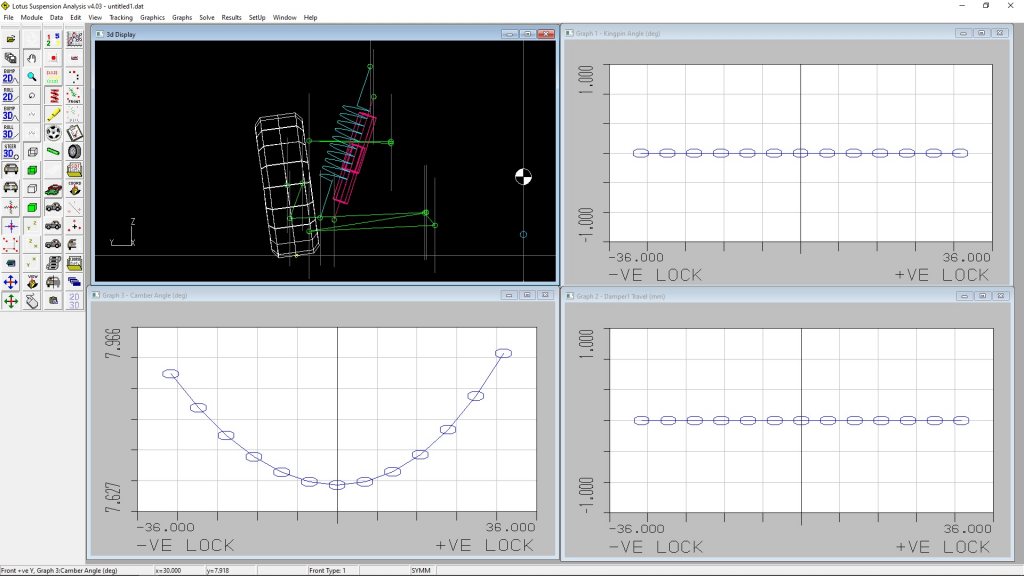Click the camera icon in the toolbar
Screen dimensions: 1024x576
coord(53,301)
